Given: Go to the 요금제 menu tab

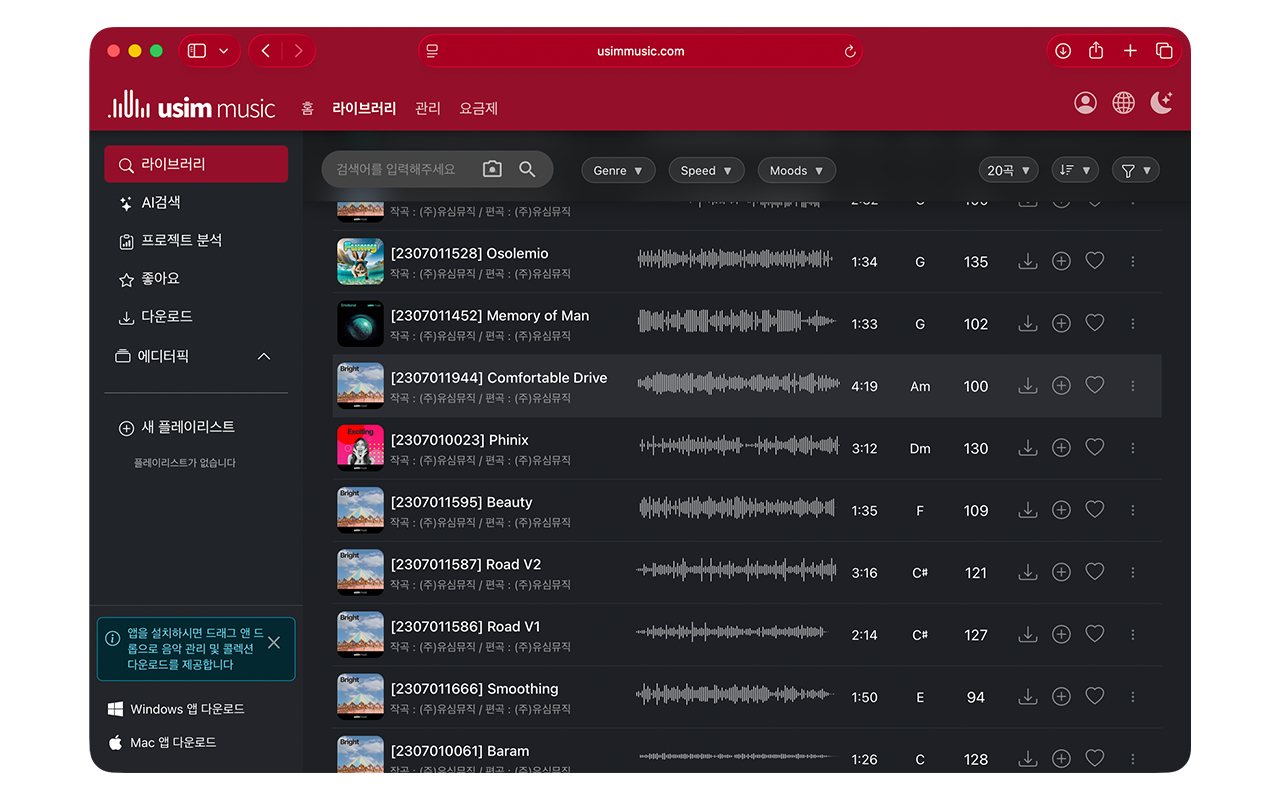Looking at the screenshot, I should tap(478, 108).
